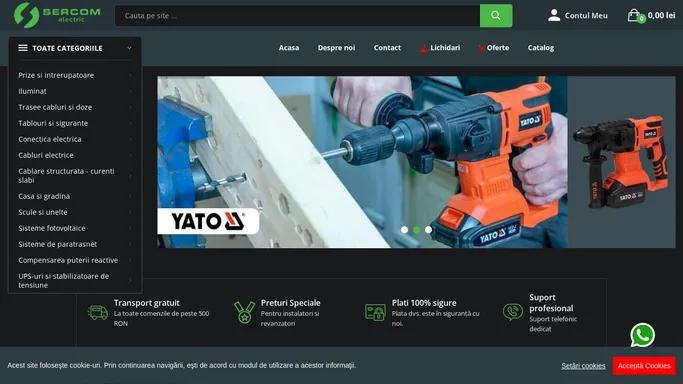Click the YATO drill banner image
This screenshot has height=384, width=683.
pyautogui.click(x=362, y=162)
